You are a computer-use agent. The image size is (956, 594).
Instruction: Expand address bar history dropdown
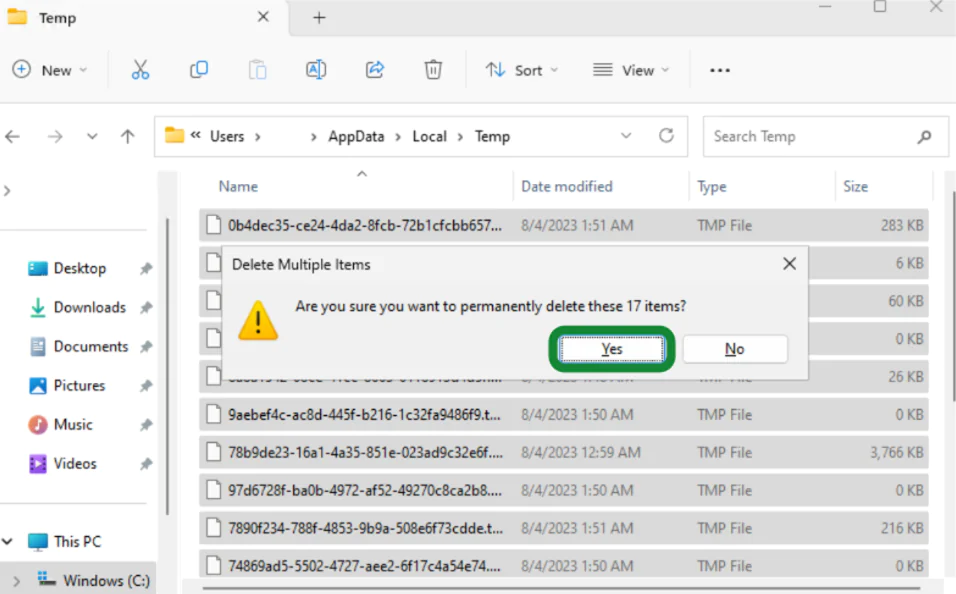pos(626,135)
